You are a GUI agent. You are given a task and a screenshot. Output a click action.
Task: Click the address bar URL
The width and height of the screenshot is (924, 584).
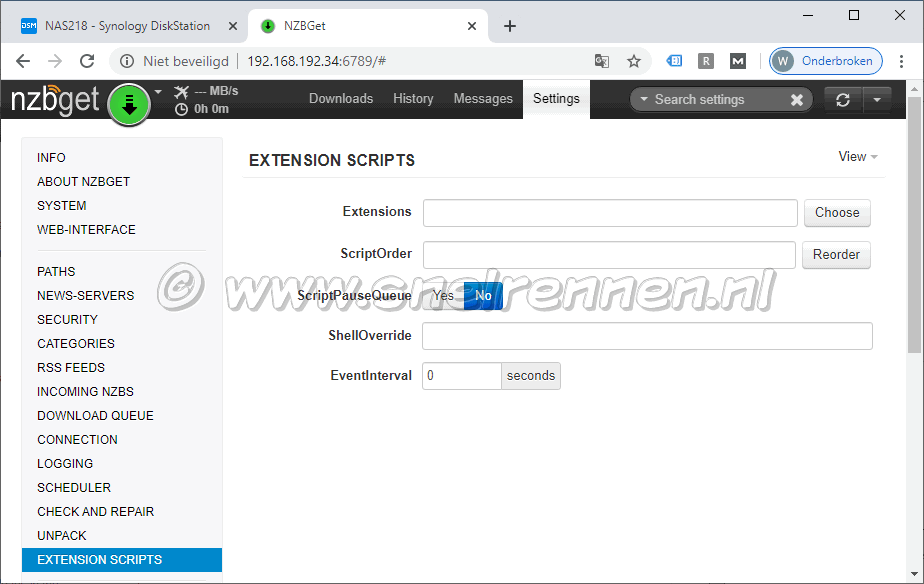tap(316, 61)
